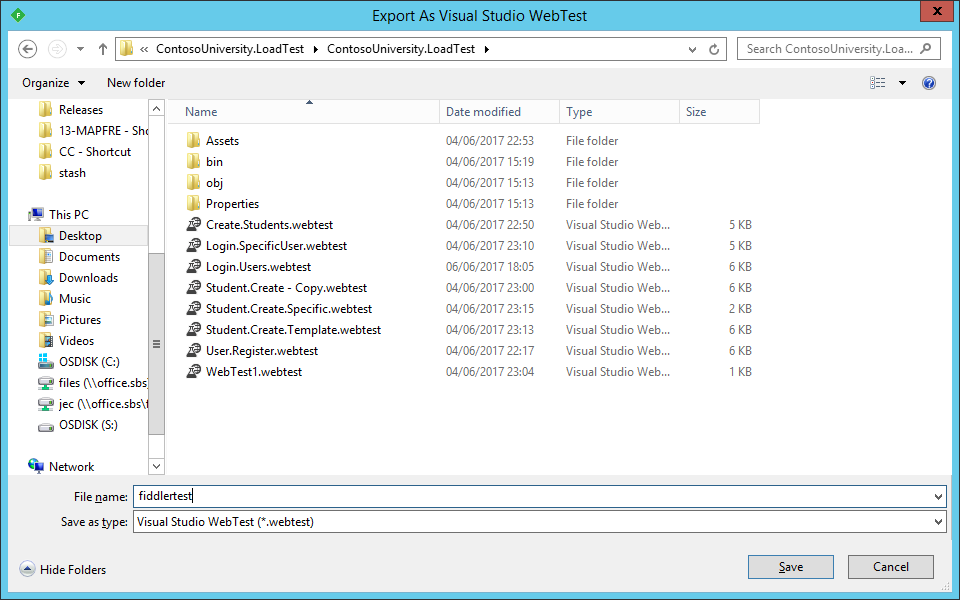Click the Save button
This screenshot has width=960, height=600.
(x=790, y=567)
